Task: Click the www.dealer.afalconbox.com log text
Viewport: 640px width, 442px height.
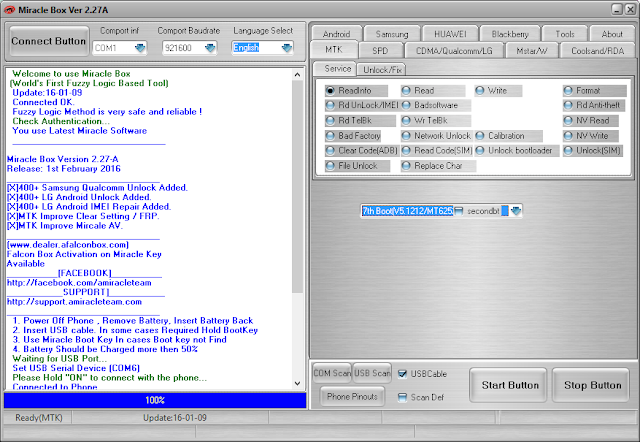Action: (68, 245)
